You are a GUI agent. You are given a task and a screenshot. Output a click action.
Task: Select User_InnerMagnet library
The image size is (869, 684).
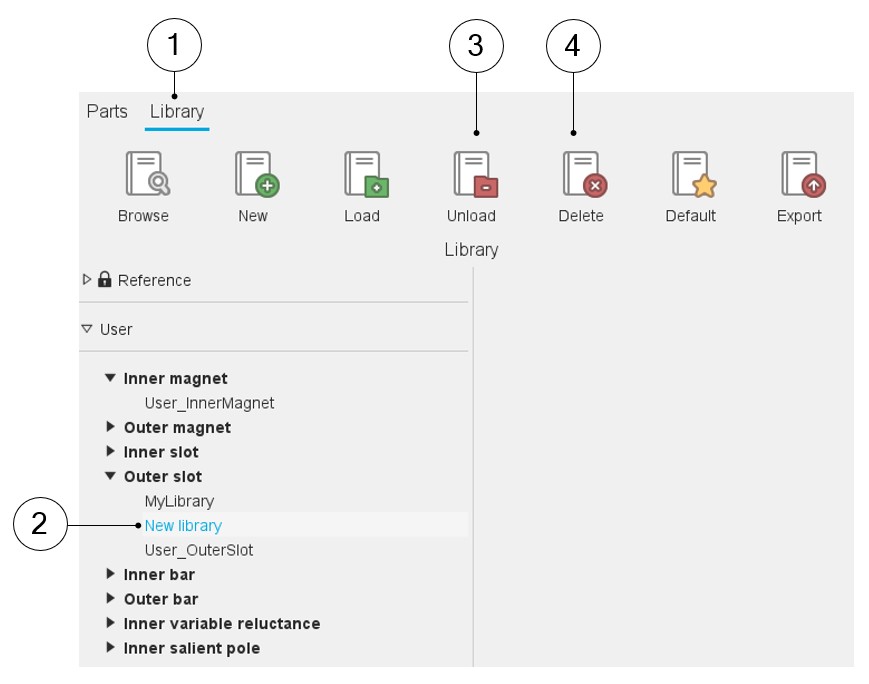tap(209, 403)
